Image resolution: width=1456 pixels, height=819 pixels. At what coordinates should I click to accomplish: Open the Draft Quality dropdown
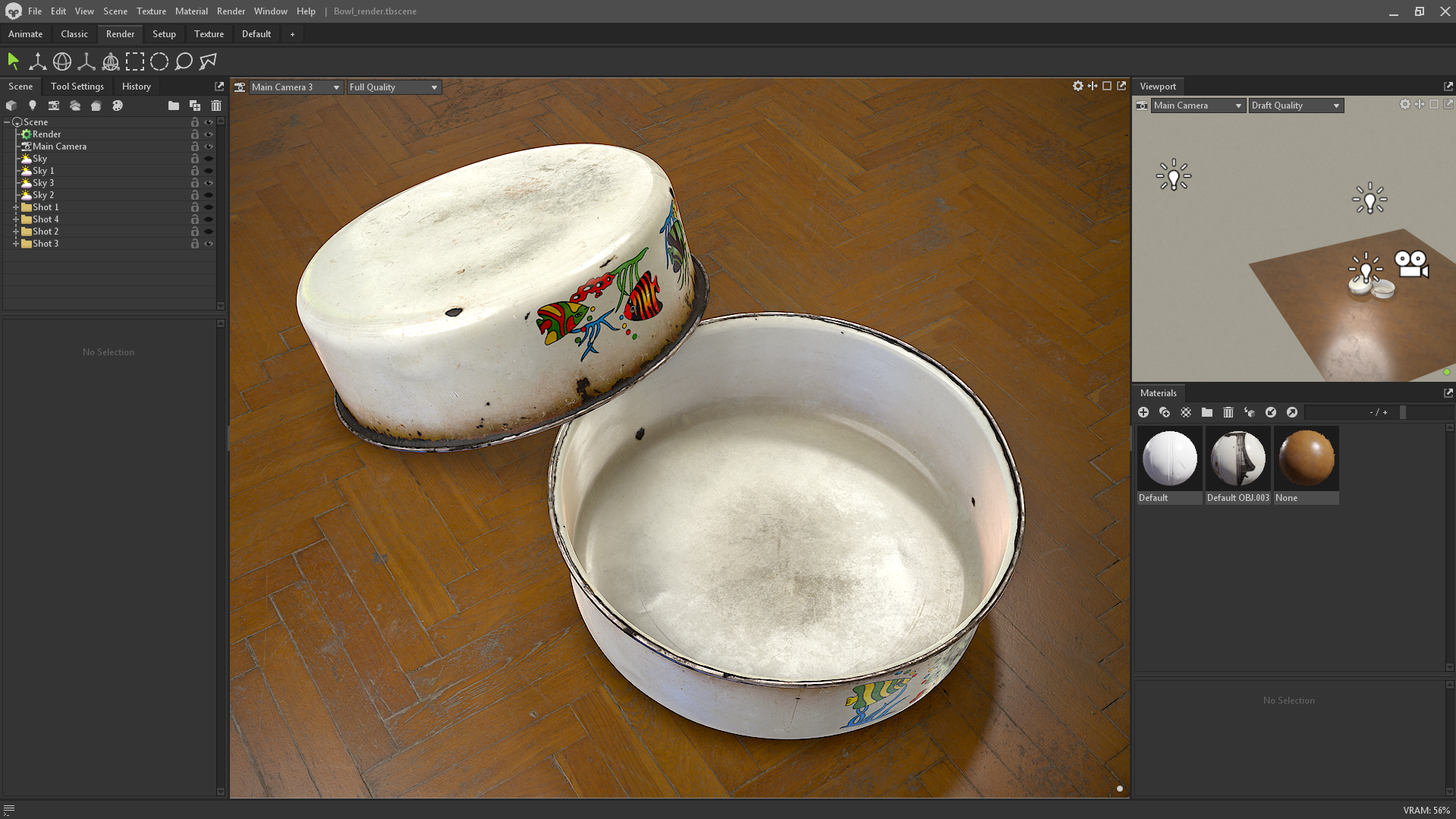[x=1295, y=106]
